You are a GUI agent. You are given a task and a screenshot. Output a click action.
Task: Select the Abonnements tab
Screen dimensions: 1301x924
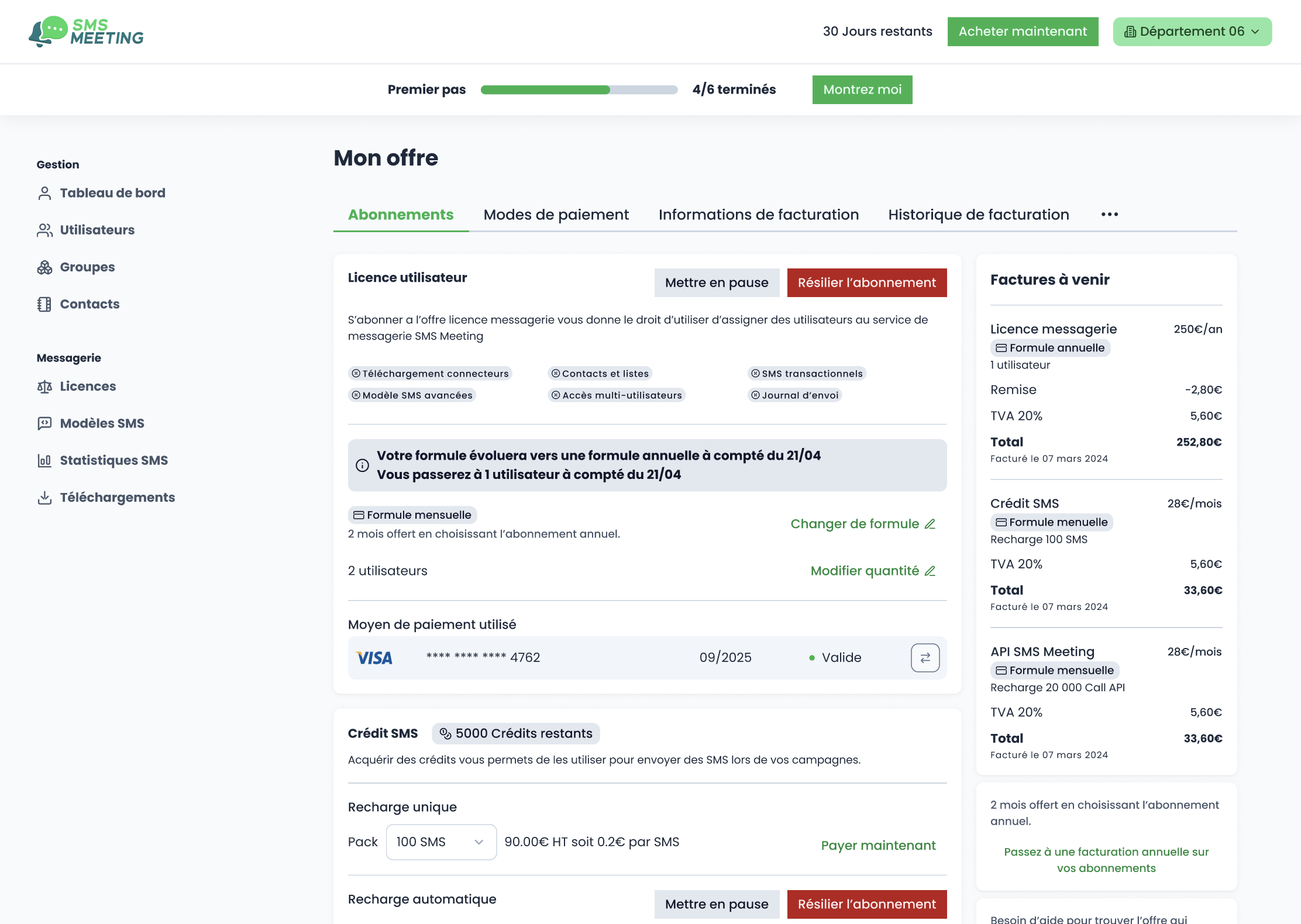coord(401,215)
